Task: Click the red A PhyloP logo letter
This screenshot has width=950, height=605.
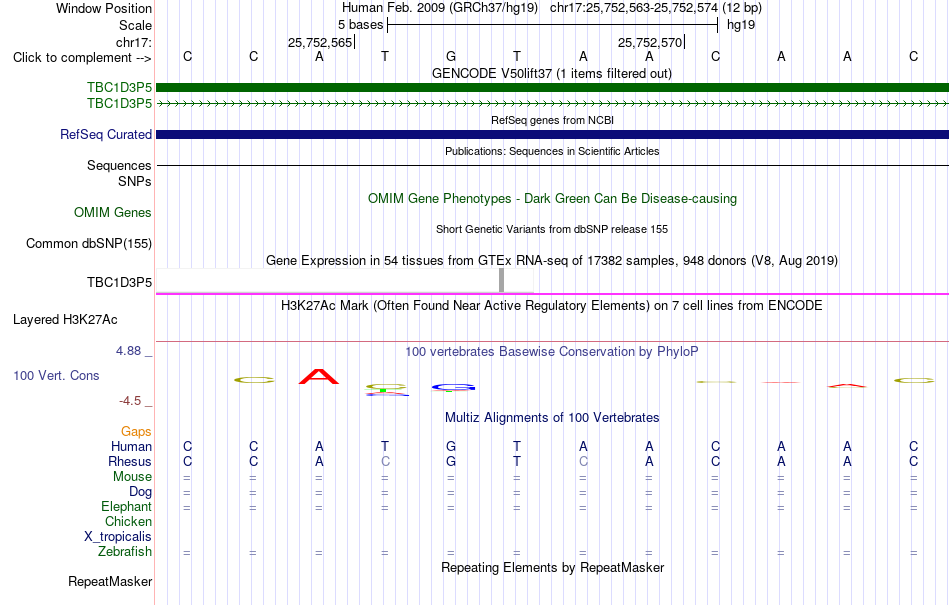Action: [319, 376]
